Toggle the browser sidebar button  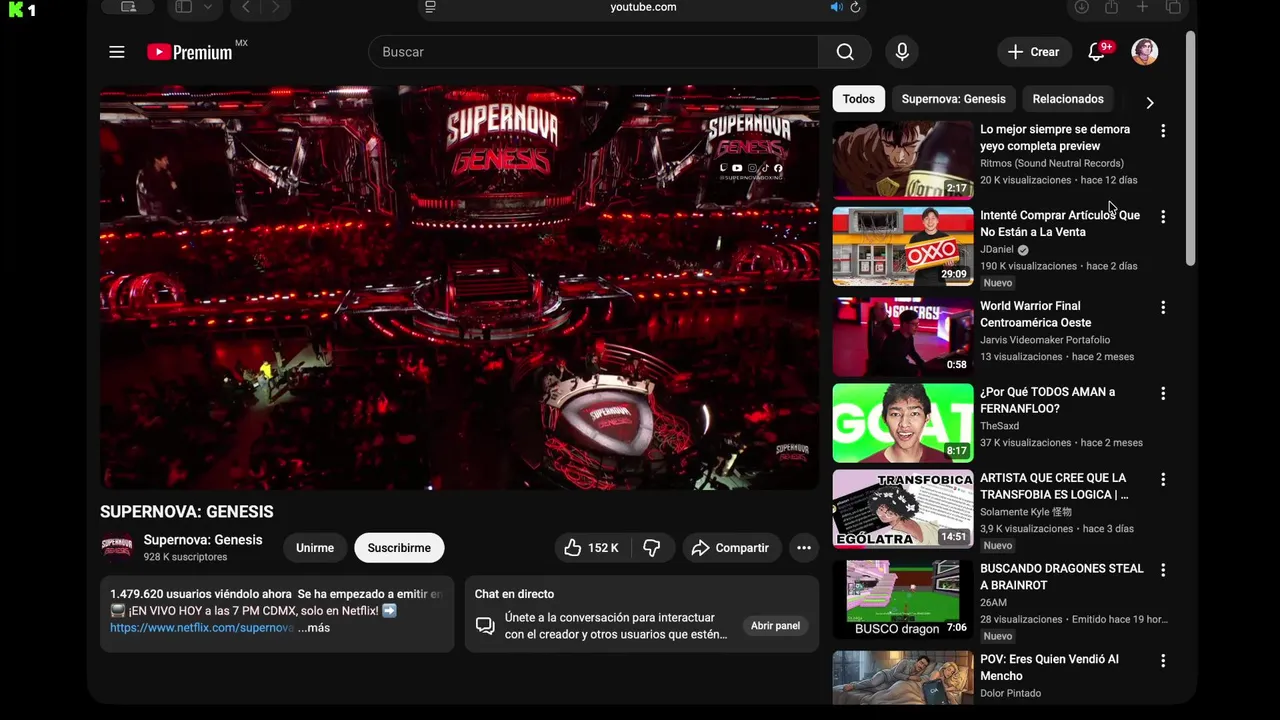(x=184, y=7)
